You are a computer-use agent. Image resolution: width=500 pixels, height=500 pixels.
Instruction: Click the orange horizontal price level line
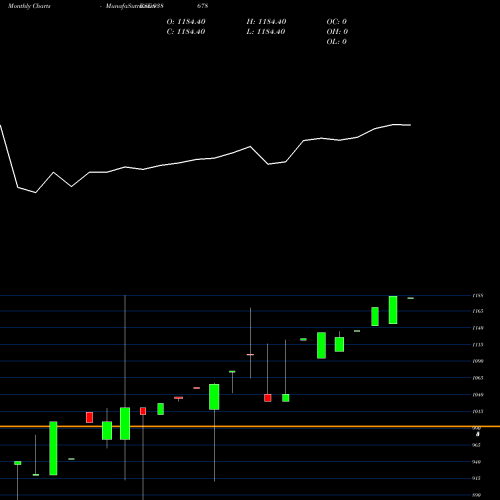tap(250, 426)
